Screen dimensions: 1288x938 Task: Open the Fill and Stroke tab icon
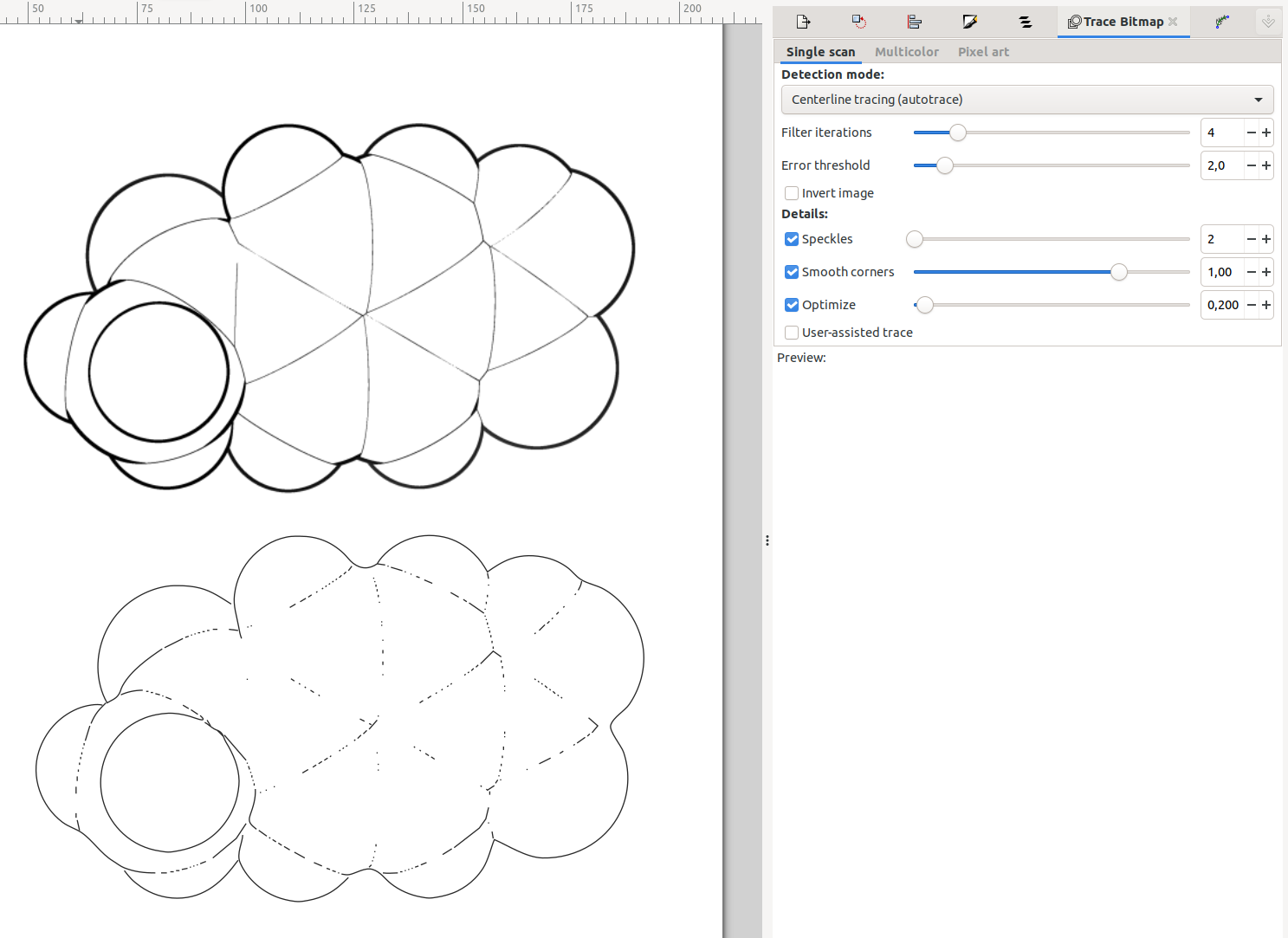970,22
